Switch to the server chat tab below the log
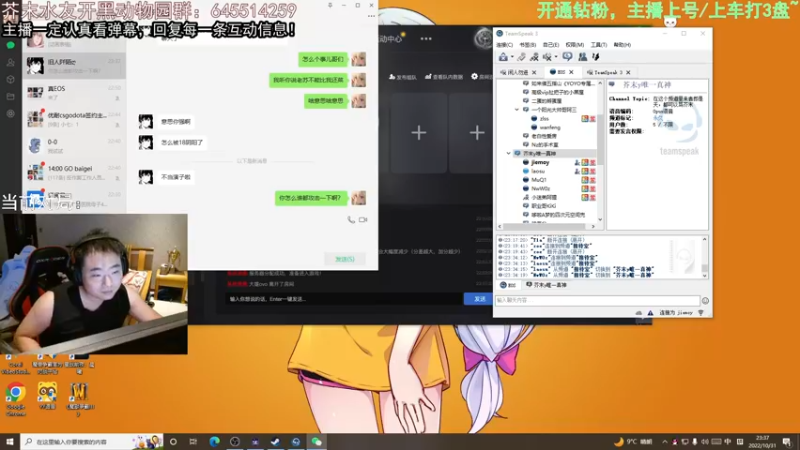 click(508, 285)
